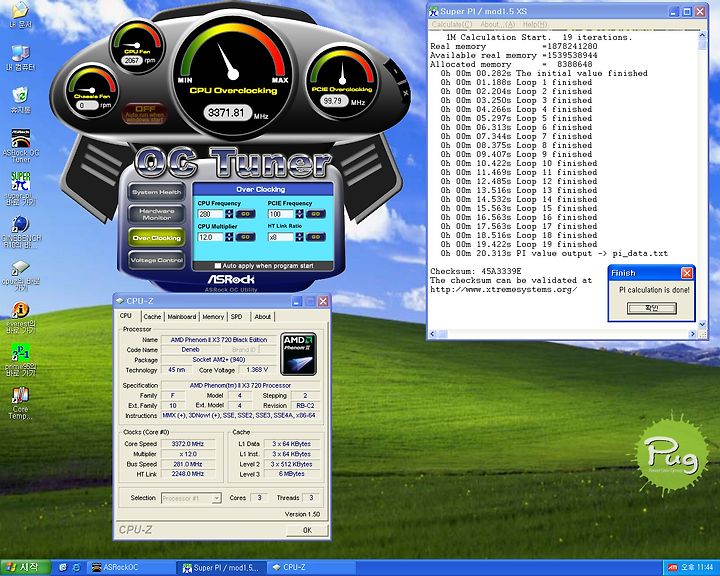Apply CPU Multiplier with its GO button
The width and height of the screenshot is (720, 576).
tap(246, 237)
